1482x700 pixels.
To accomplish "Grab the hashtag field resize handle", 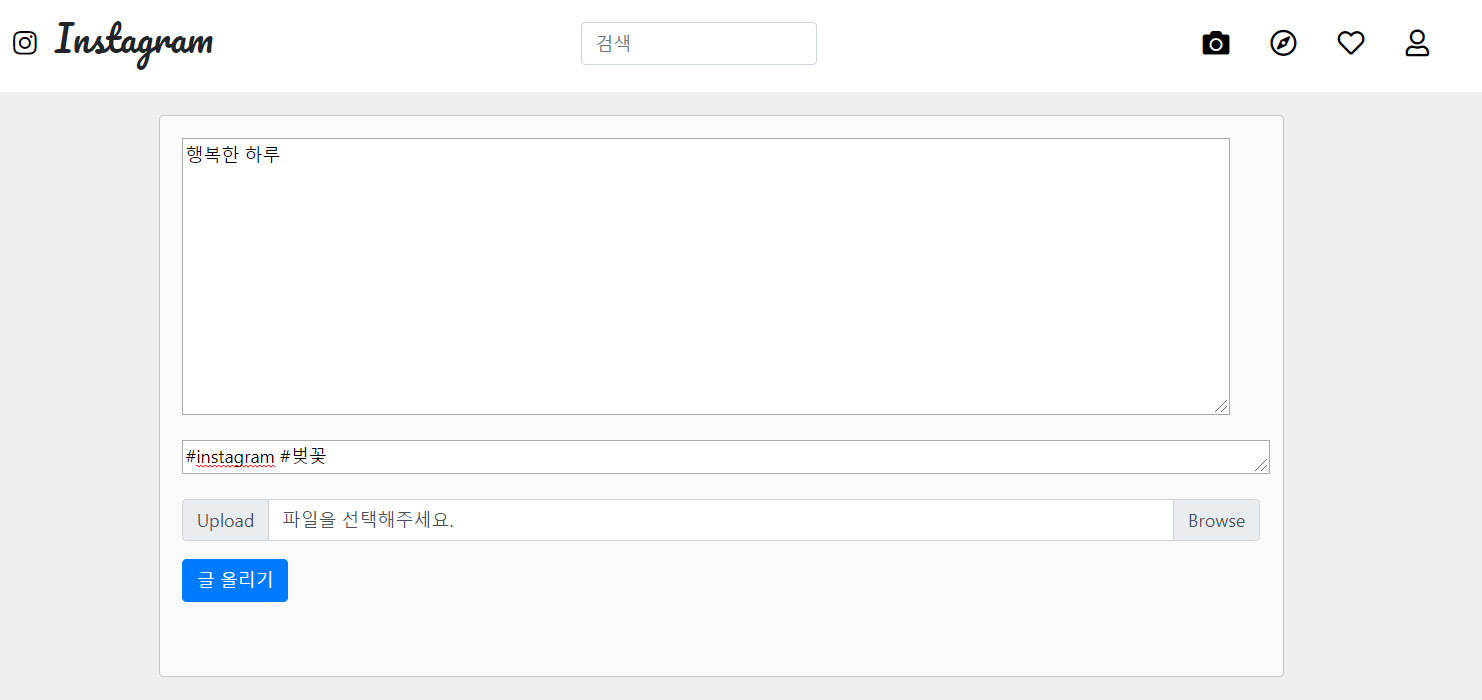I will point(1262,465).
